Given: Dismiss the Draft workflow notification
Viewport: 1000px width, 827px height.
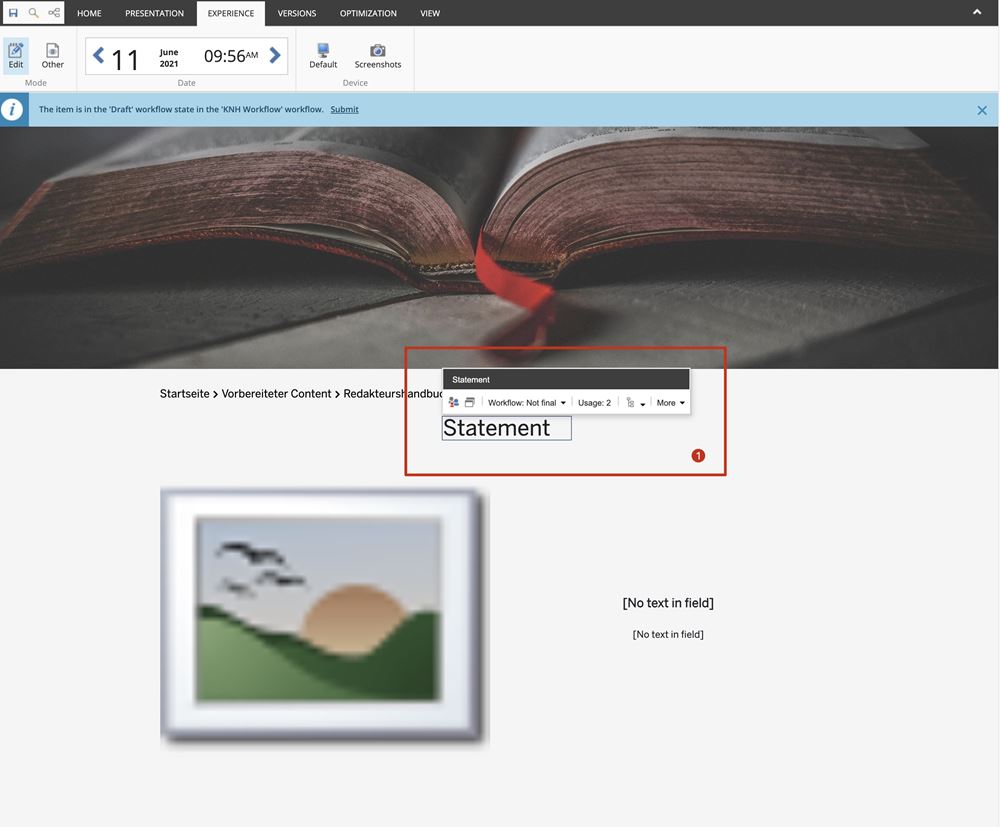Looking at the screenshot, I should click(982, 110).
